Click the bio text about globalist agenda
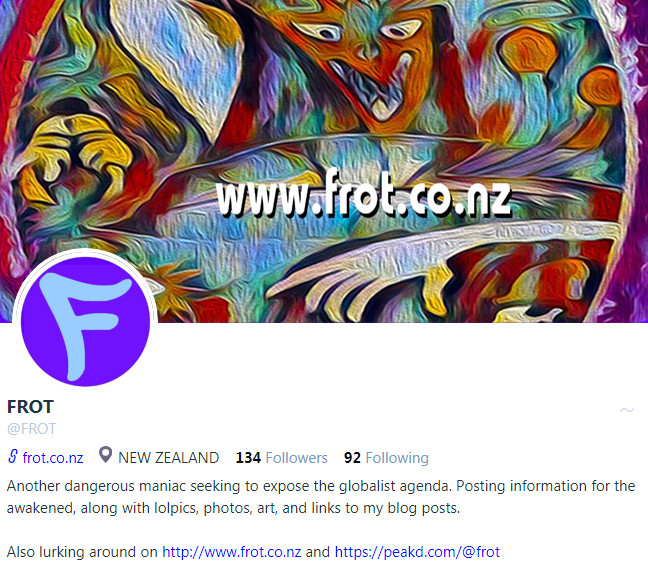 tap(321, 497)
